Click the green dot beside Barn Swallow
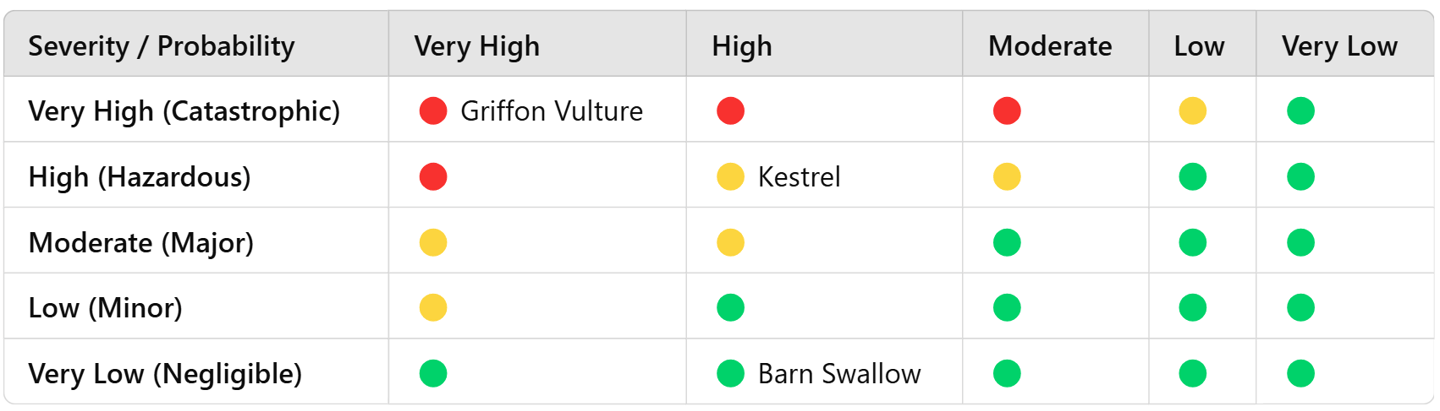Image resolution: width=1440 pixels, height=411 pixels. pos(731,374)
